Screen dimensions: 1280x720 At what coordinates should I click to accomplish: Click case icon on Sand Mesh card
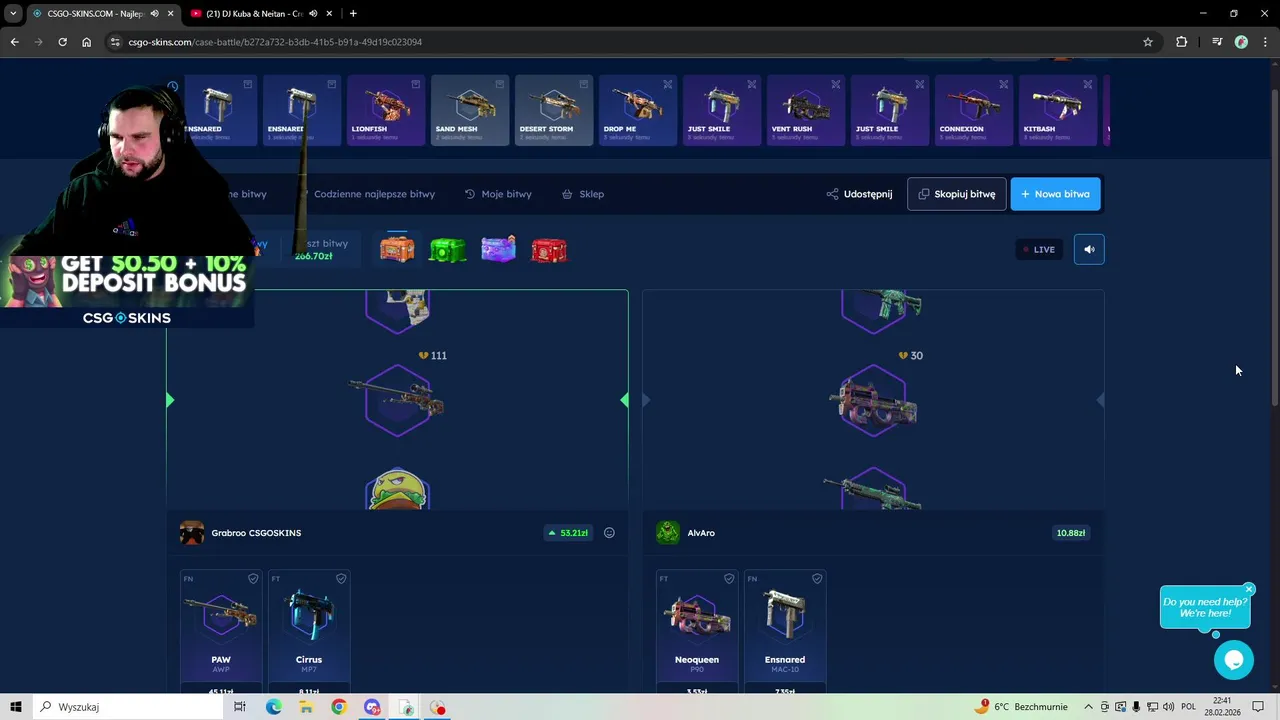click(x=500, y=85)
